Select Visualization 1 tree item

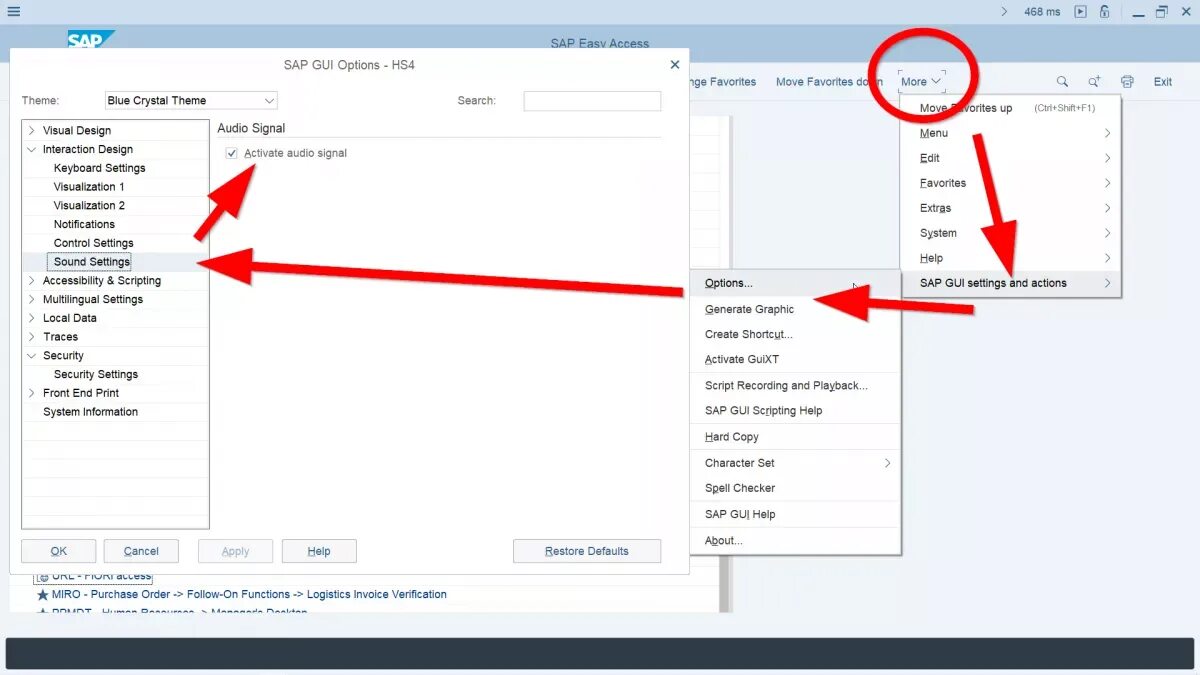89,187
